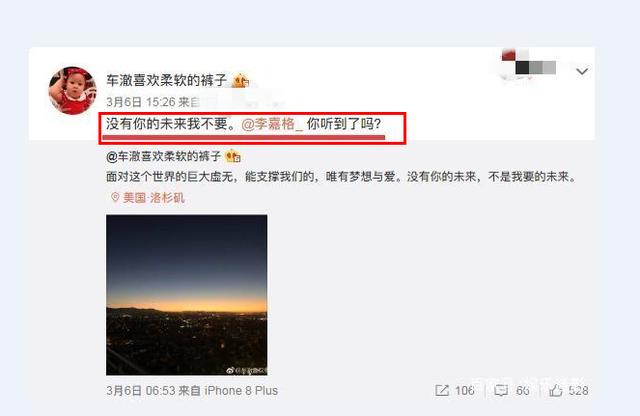Click the location pin icon before 美国·洛杉矶

point(115,198)
